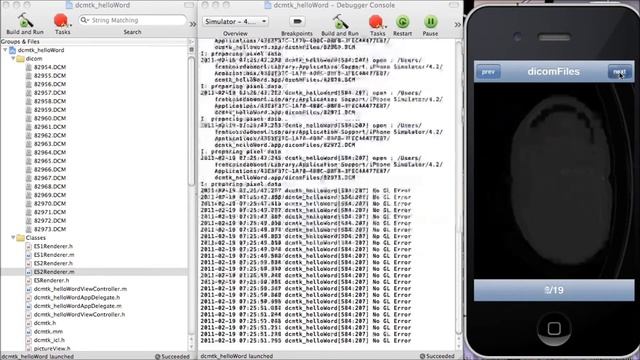This screenshot has height=360, width=640.
Task: Tap the DICOM image in simulator
Action: point(554,180)
